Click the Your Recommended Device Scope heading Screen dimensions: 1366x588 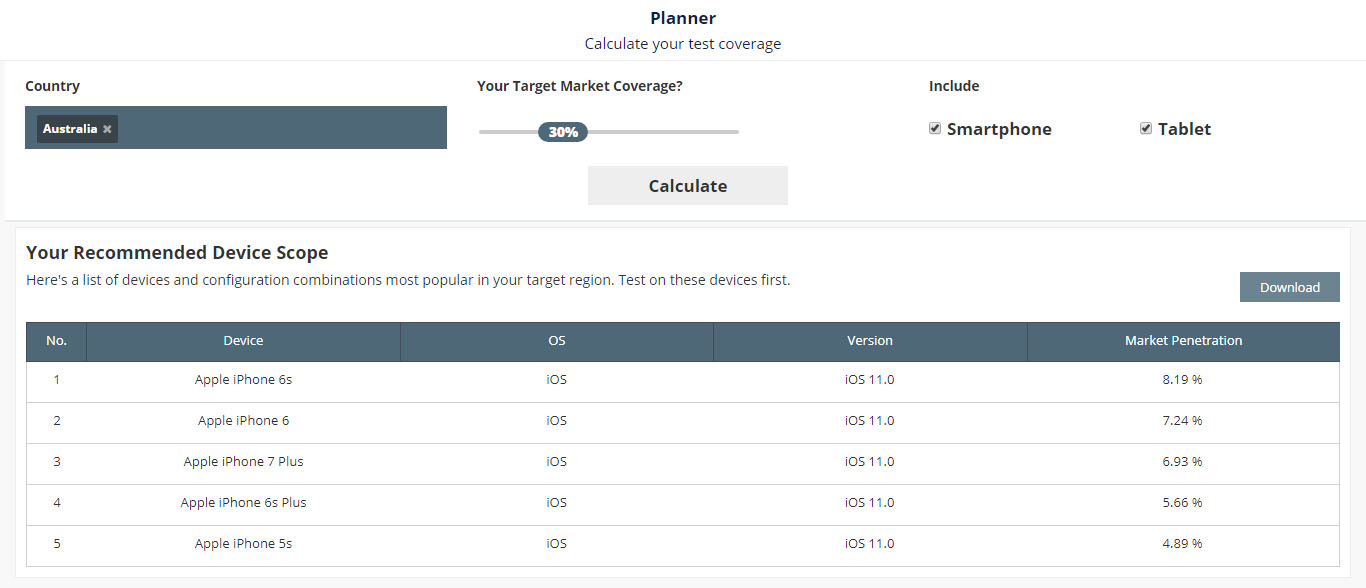pyautogui.click(x=177, y=253)
